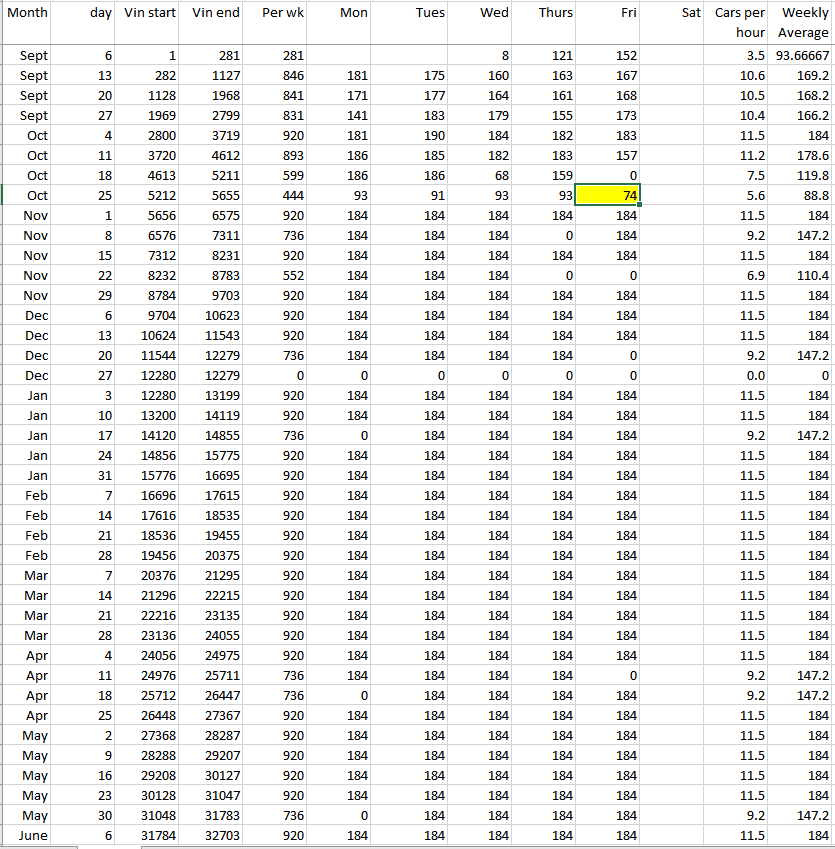Select the empty Sat column header cell
Image resolution: width=835 pixels, height=849 pixels.
click(x=674, y=22)
